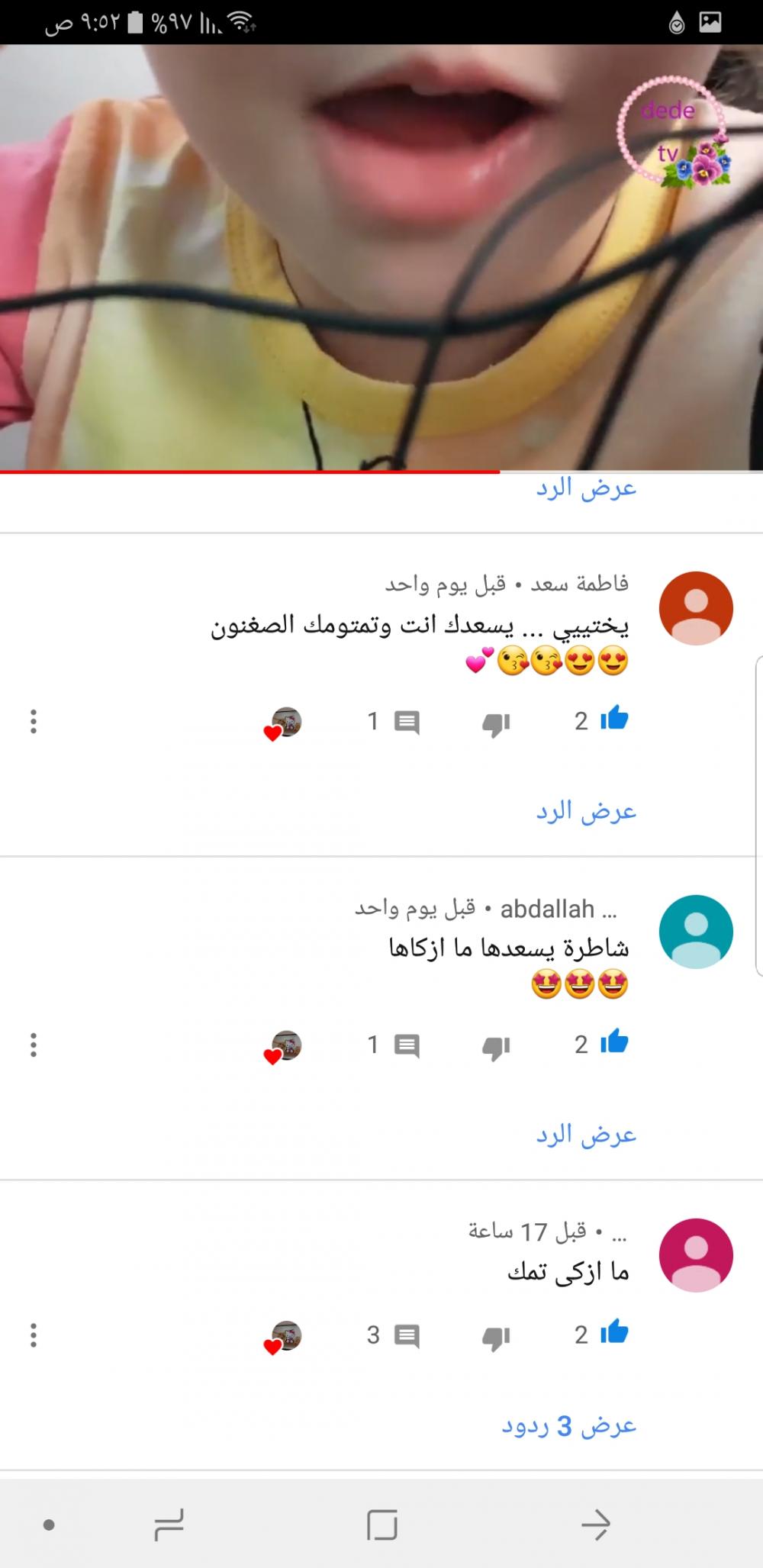
Task: Tap the dede tv channel watermark
Action: [x=673, y=133]
